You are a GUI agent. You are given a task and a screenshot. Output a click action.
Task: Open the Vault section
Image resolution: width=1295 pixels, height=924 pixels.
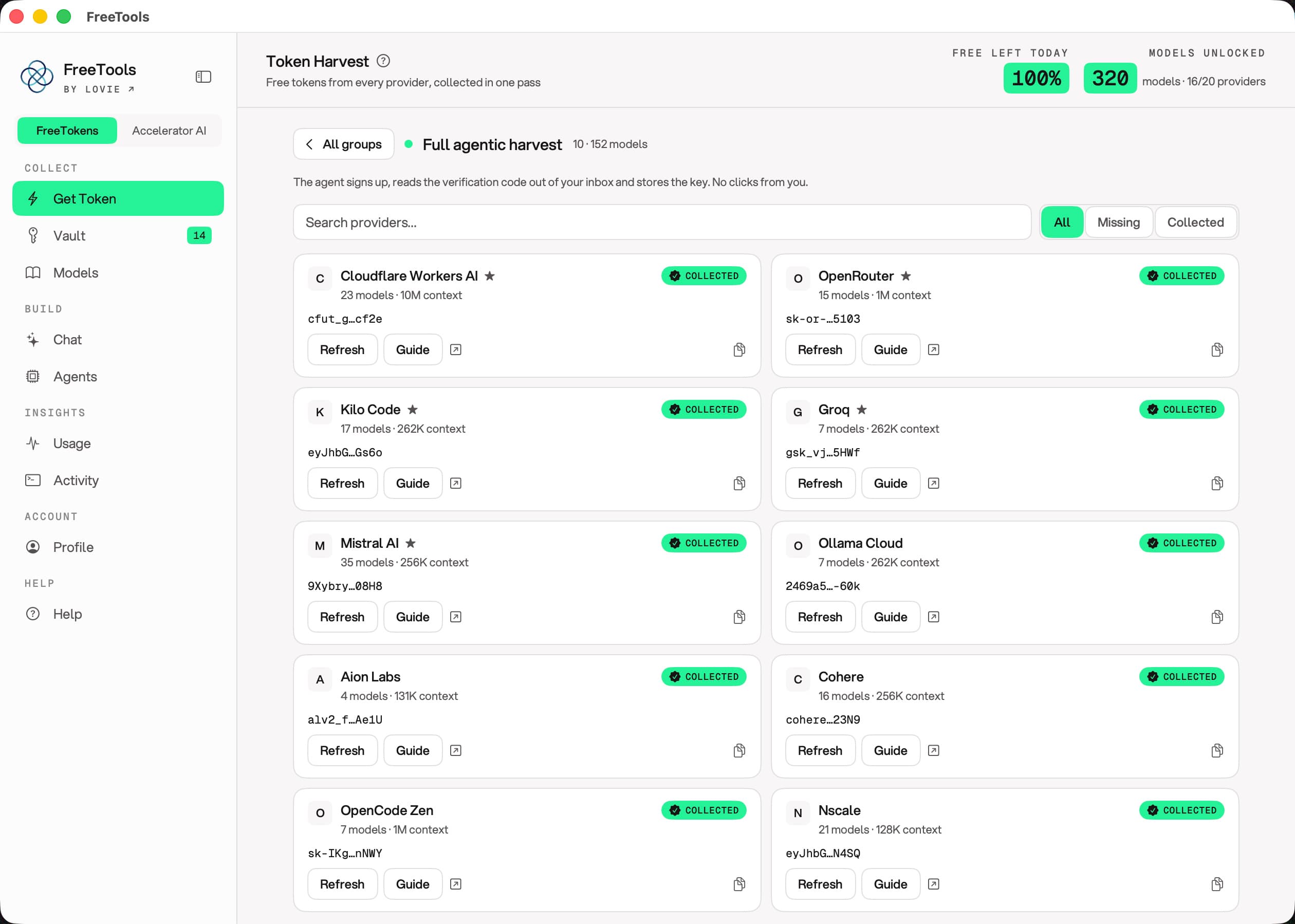pos(118,235)
